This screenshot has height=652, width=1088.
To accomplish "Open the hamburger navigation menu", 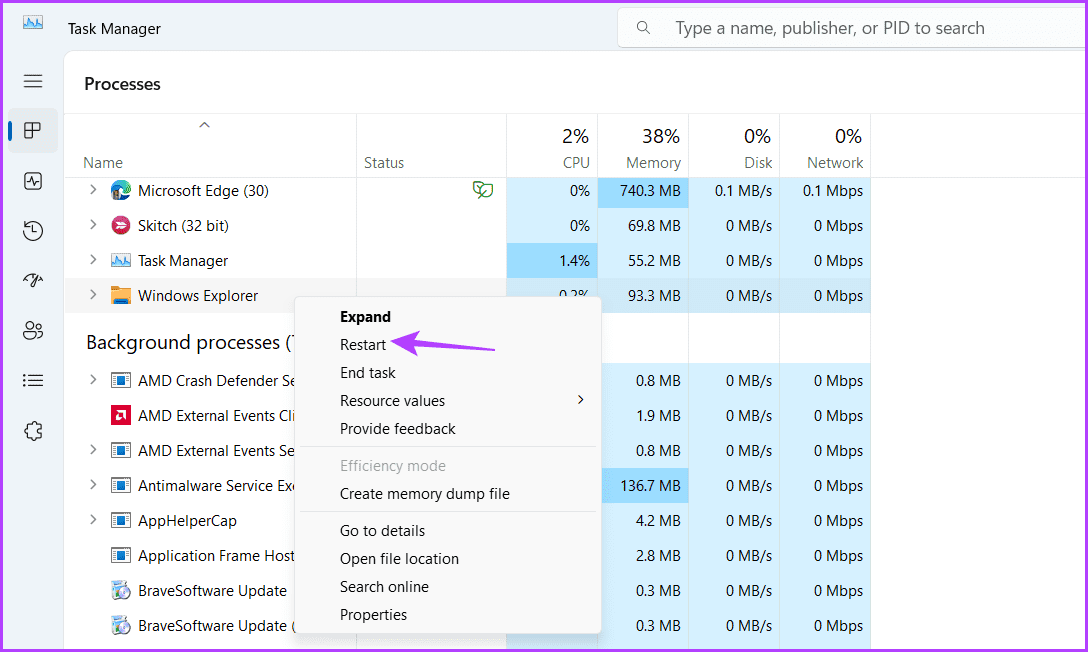I will (x=33, y=81).
